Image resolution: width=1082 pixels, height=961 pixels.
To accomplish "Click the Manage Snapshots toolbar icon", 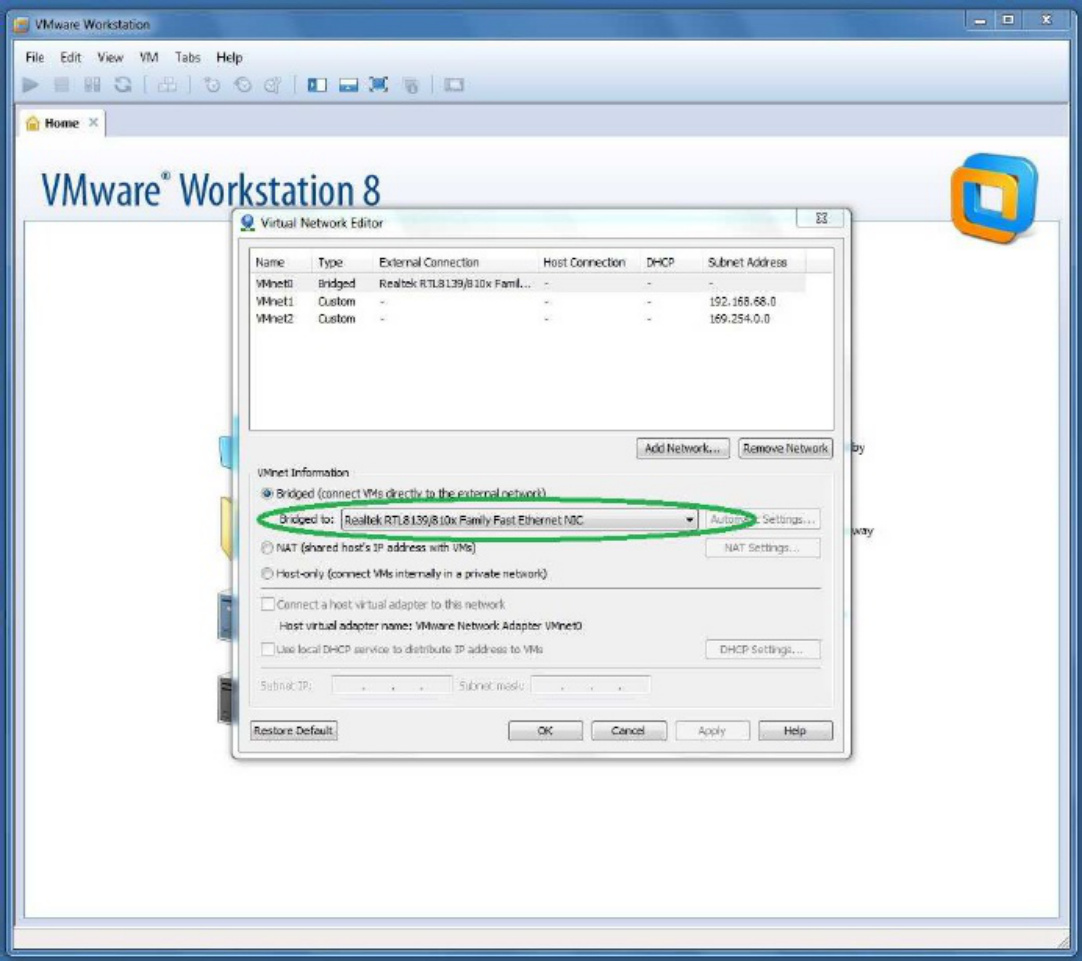I will click(273, 85).
